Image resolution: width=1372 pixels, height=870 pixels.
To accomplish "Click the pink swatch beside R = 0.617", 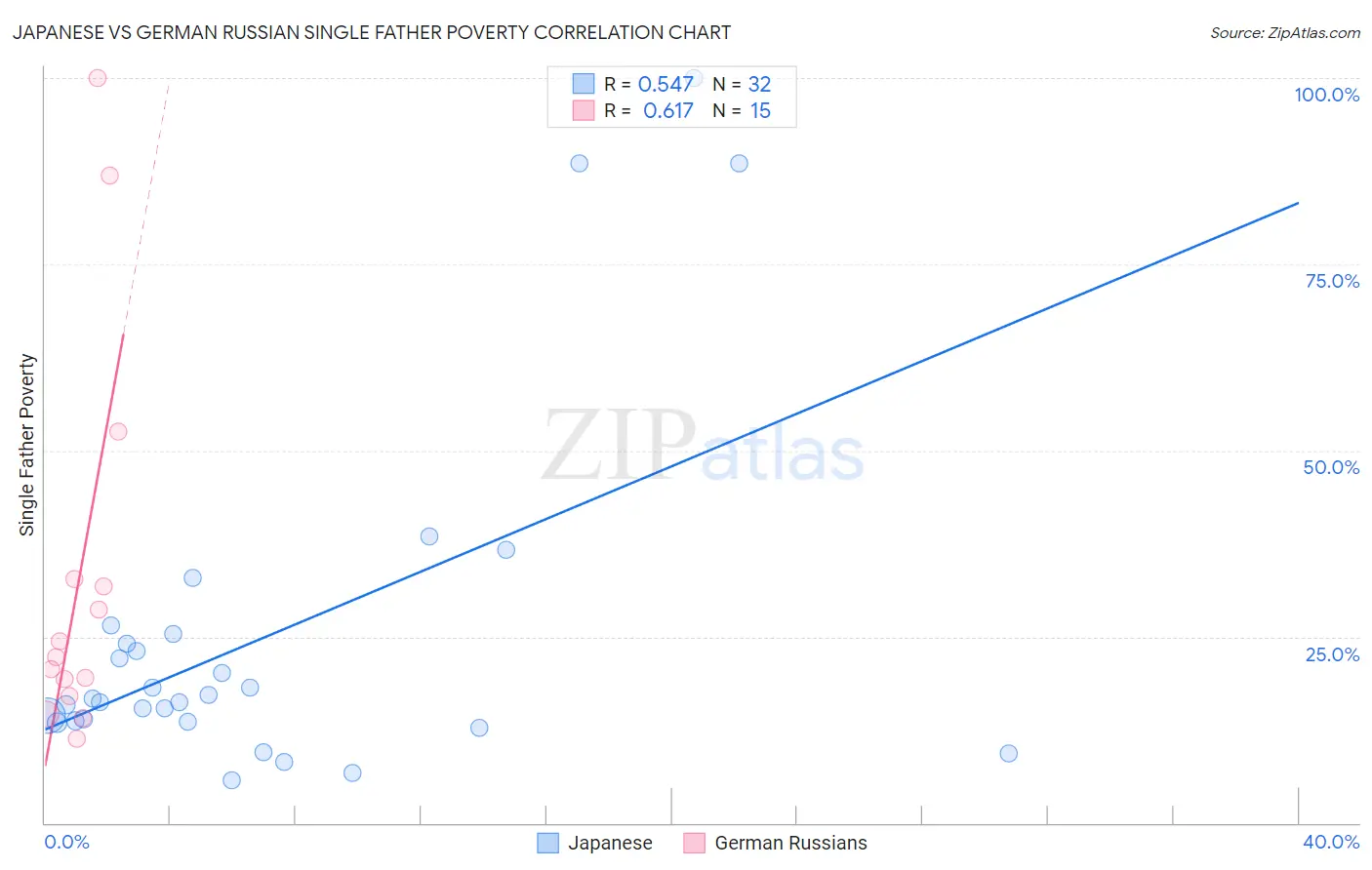I will [x=584, y=110].
